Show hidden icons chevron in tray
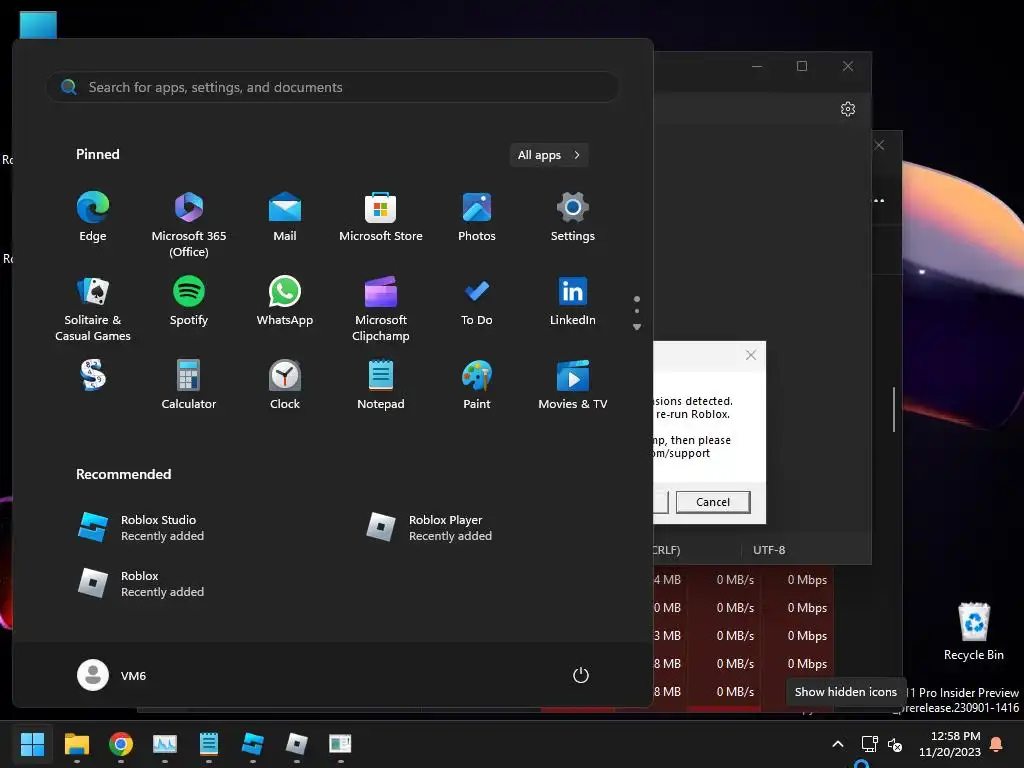Screen dimensions: 1024x768 838,744
